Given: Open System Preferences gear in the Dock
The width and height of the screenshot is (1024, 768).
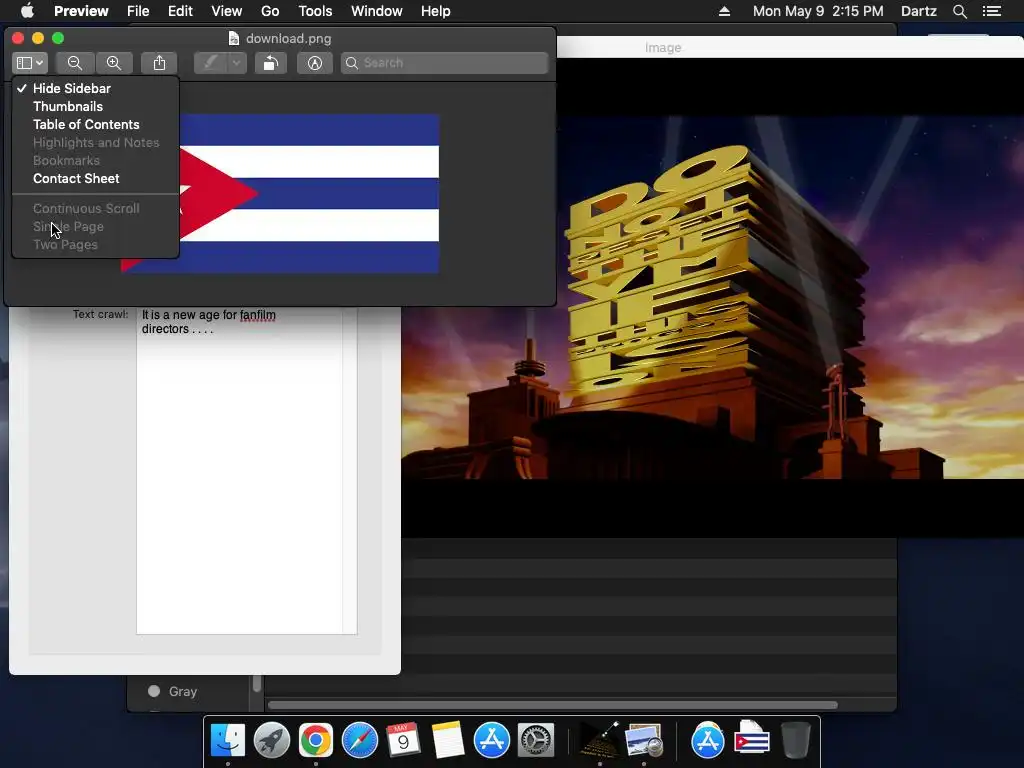Looking at the screenshot, I should pyautogui.click(x=536, y=741).
